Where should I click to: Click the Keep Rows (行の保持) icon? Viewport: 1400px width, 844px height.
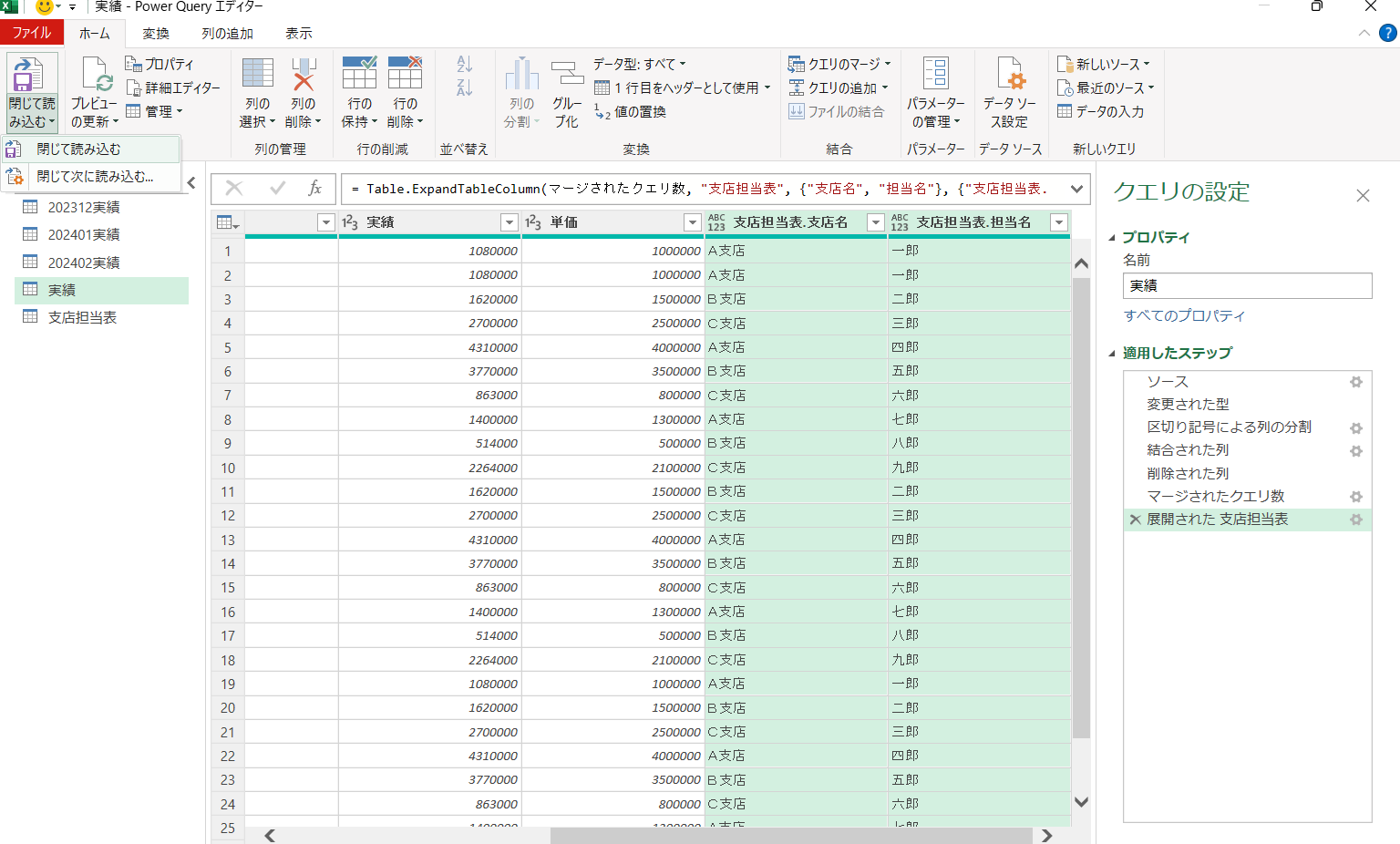click(359, 73)
